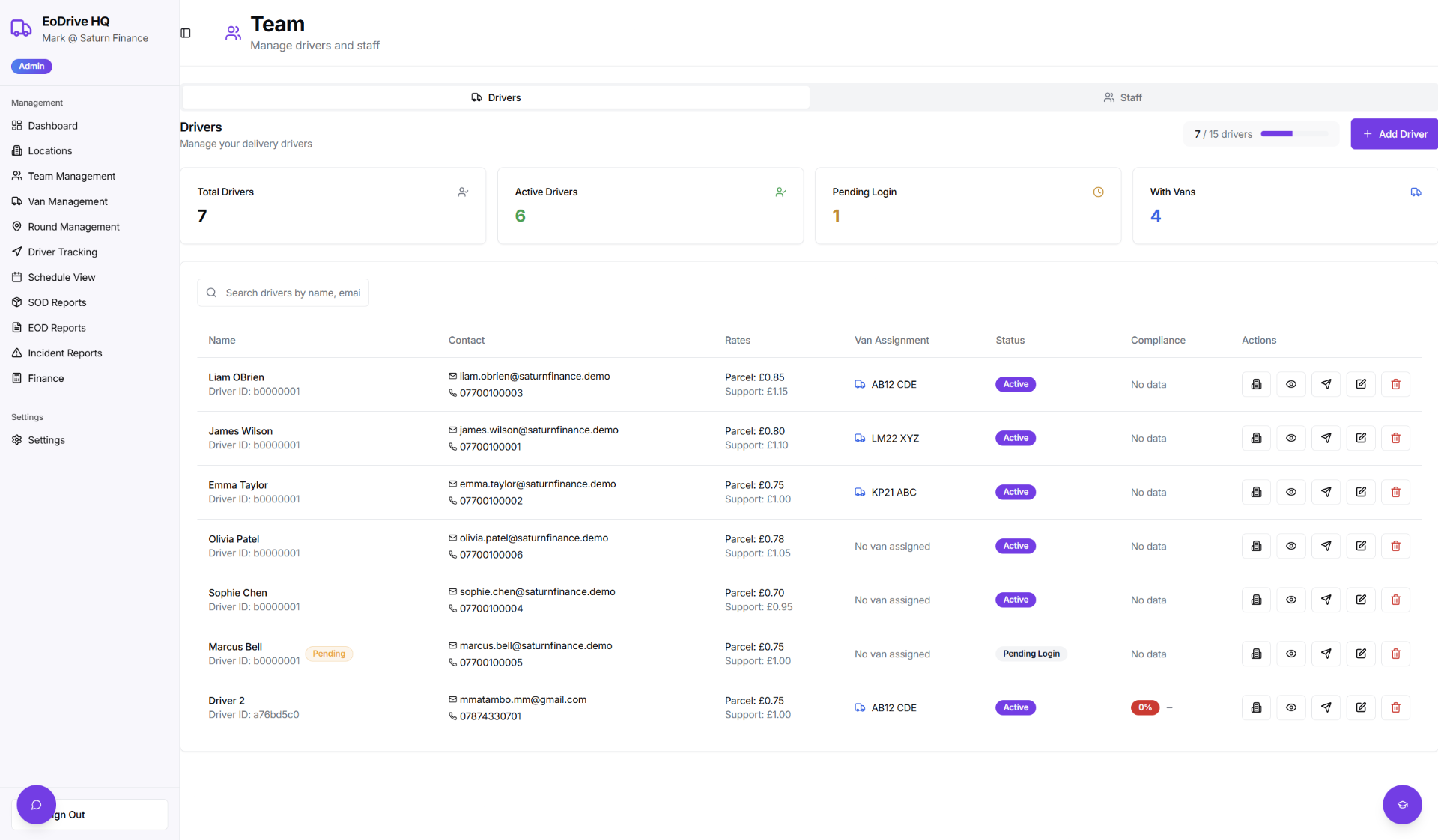The height and width of the screenshot is (840, 1438).
Task: View details eye icon for Marcus Bell
Action: [1291, 654]
